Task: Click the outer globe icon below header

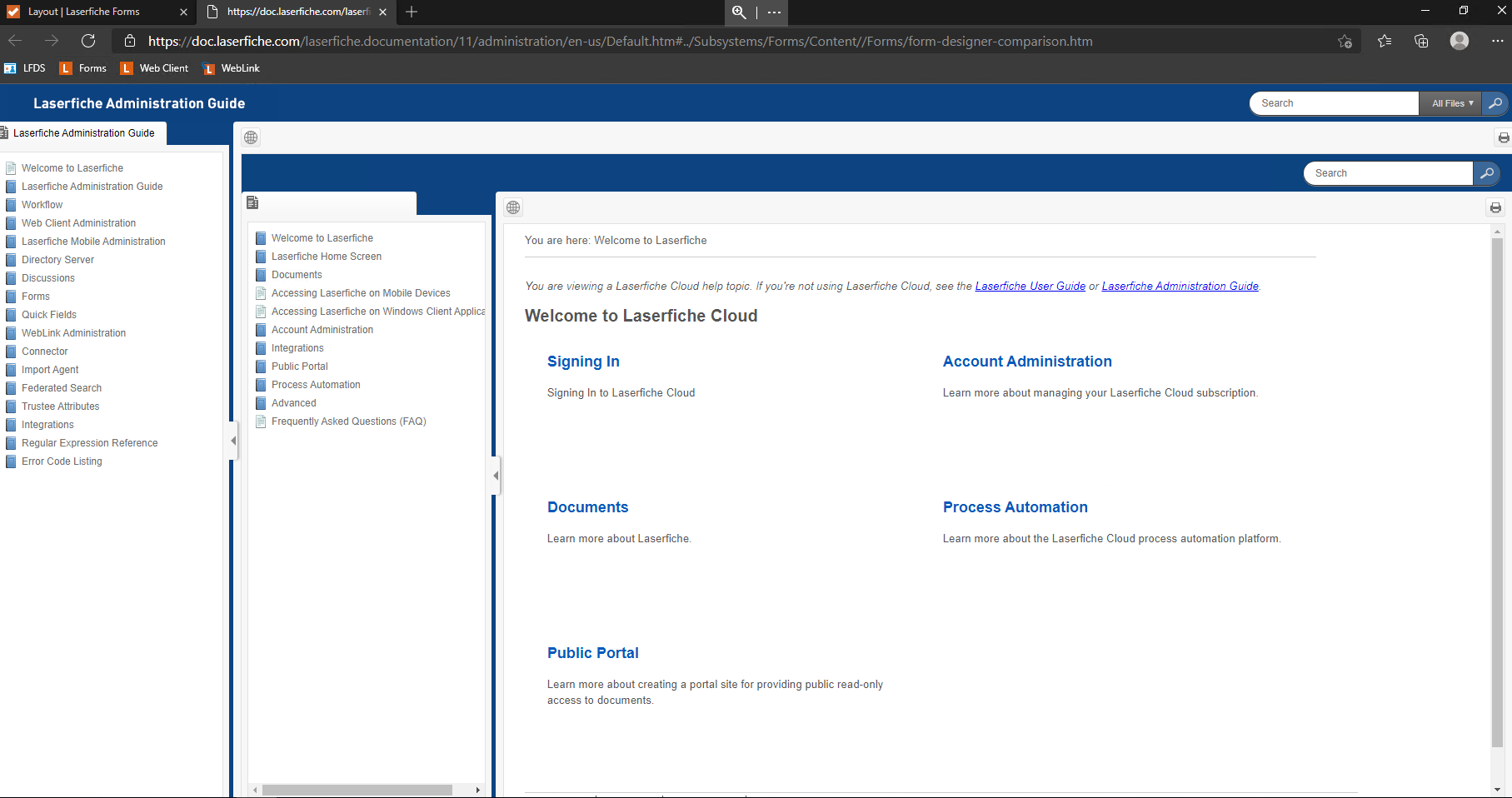Action: (x=251, y=137)
